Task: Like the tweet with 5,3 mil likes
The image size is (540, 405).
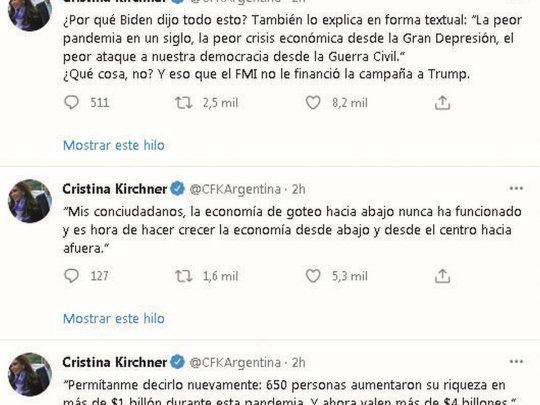Action: click(x=313, y=276)
